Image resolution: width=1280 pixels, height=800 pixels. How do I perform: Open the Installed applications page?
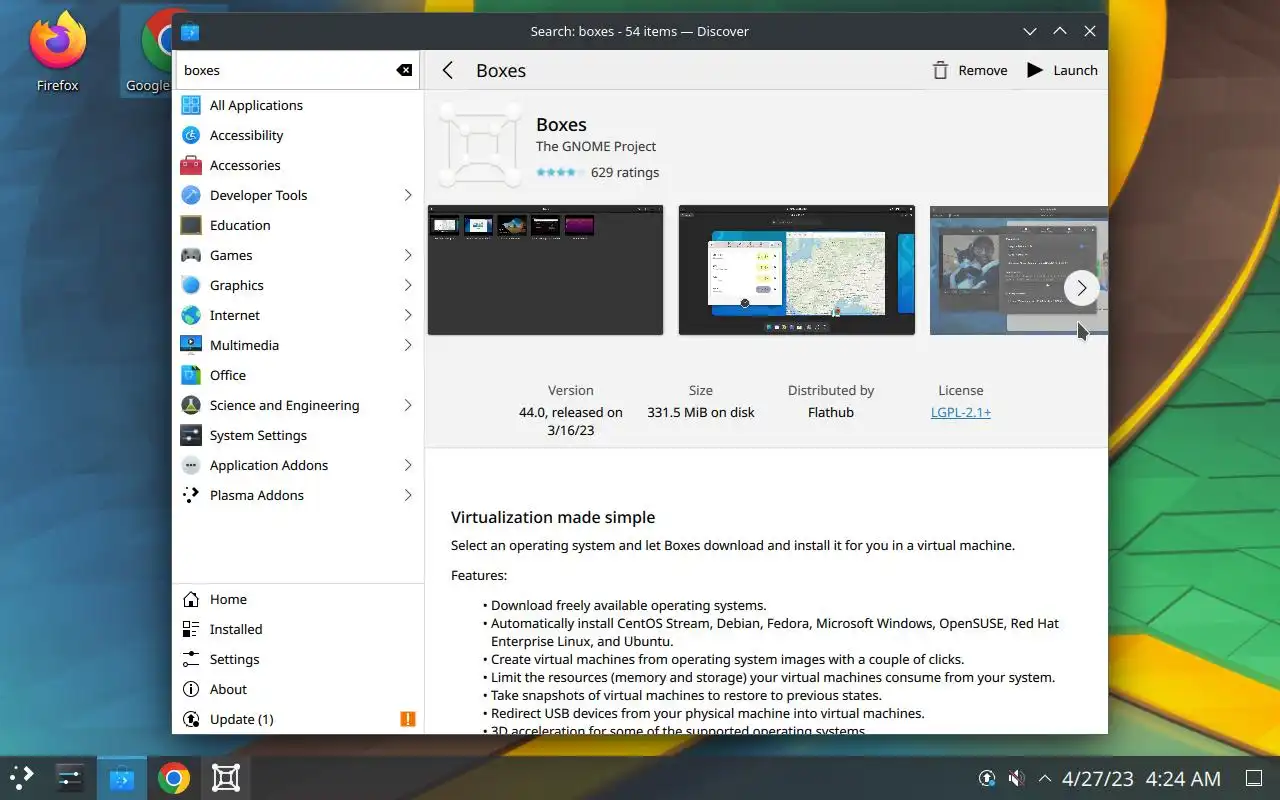298,629
